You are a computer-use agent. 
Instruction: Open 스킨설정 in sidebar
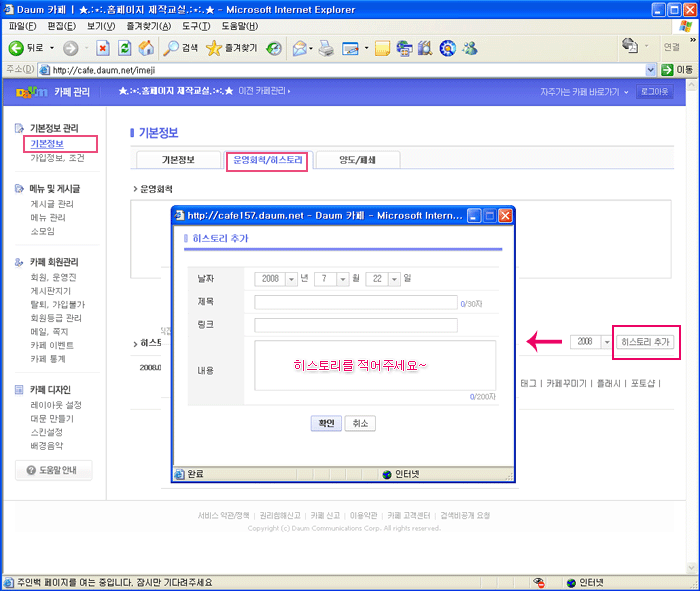tap(46, 433)
